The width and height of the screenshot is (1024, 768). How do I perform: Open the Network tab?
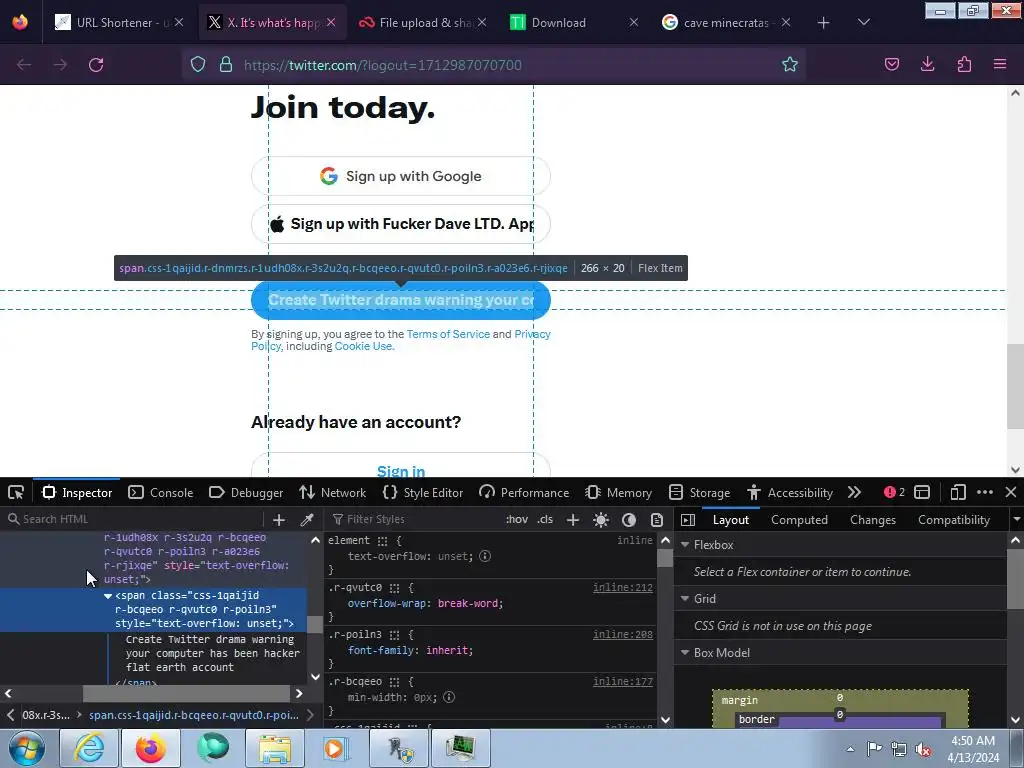point(332,492)
